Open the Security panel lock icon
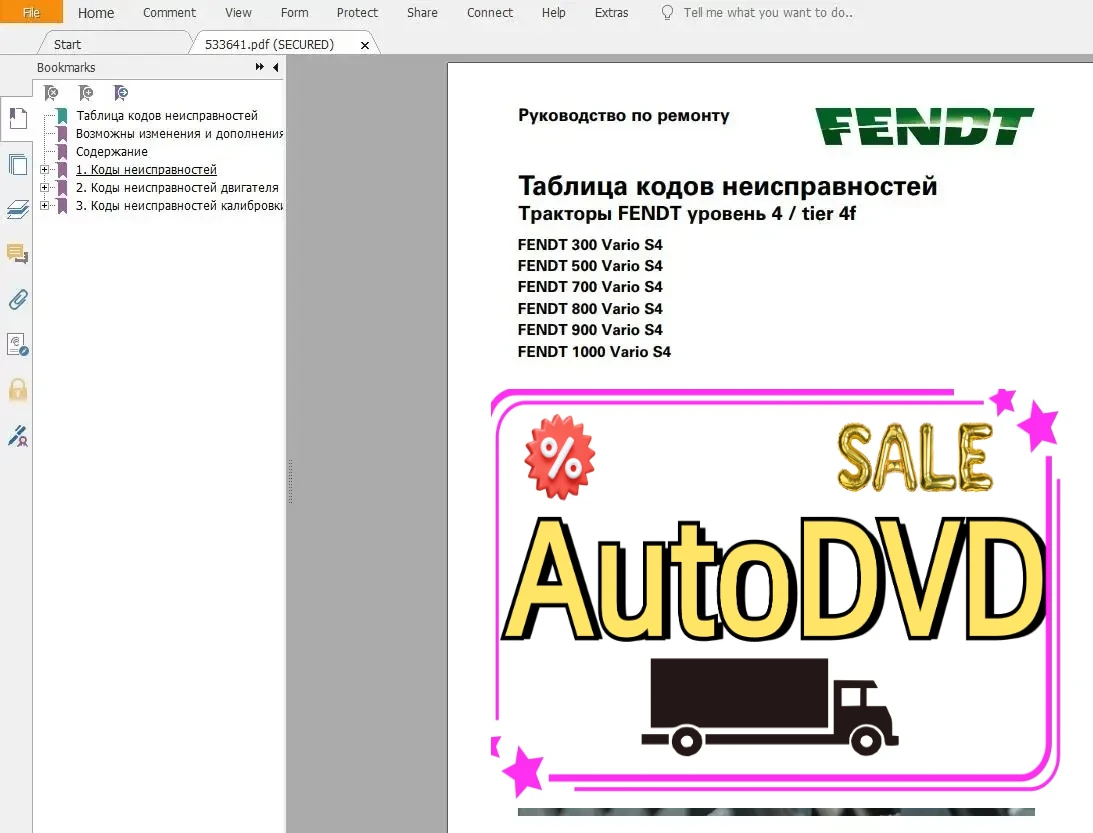The image size is (1093, 833). point(17,390)
